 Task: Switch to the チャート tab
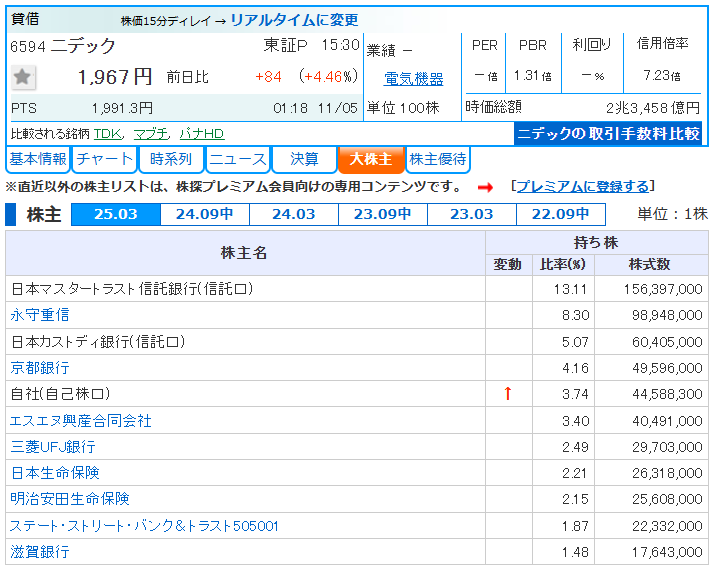(104, 159)
